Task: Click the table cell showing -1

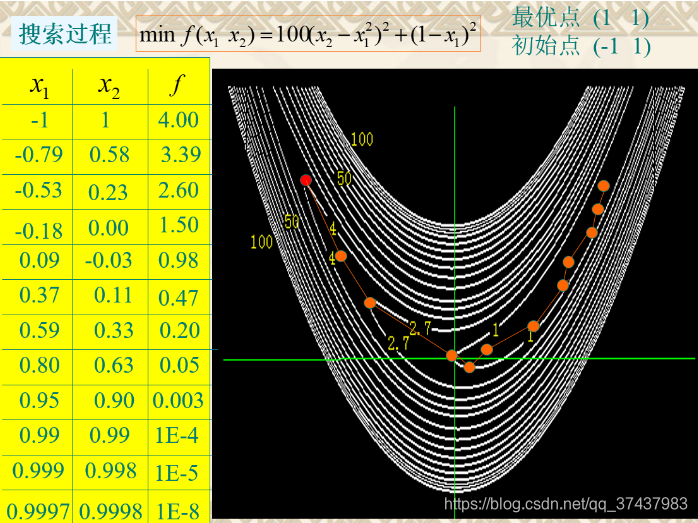Action: [40, 121]
